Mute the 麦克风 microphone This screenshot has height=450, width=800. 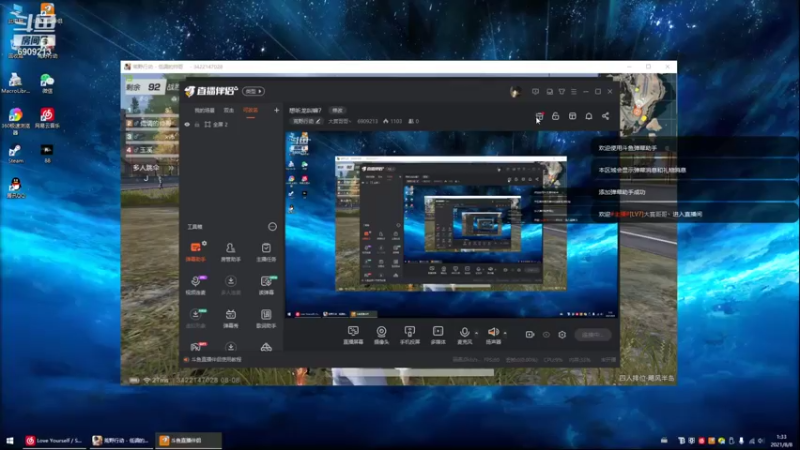(464, 335)
